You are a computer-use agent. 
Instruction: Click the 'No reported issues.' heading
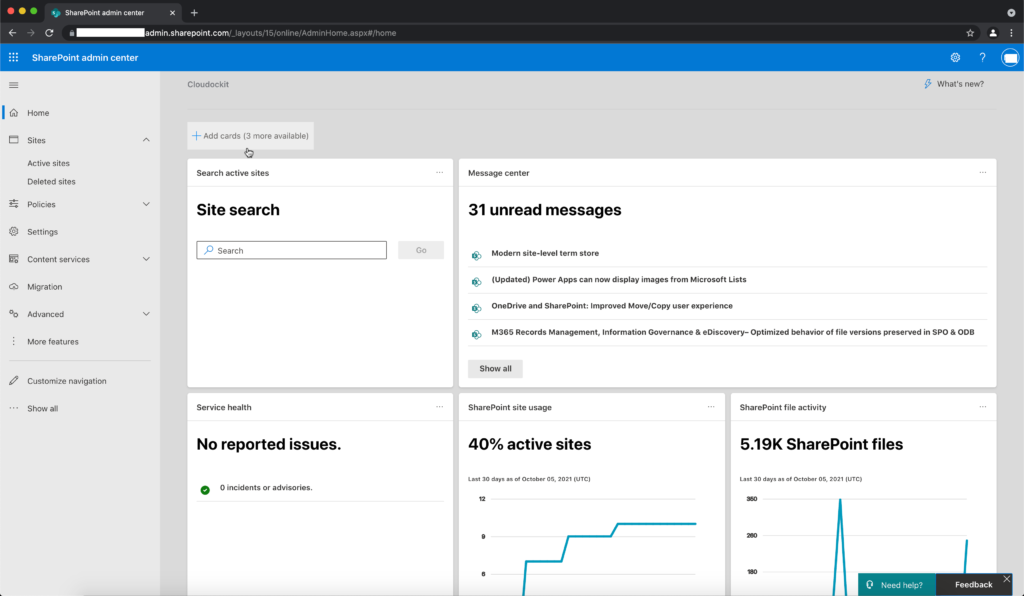point(269,444)
